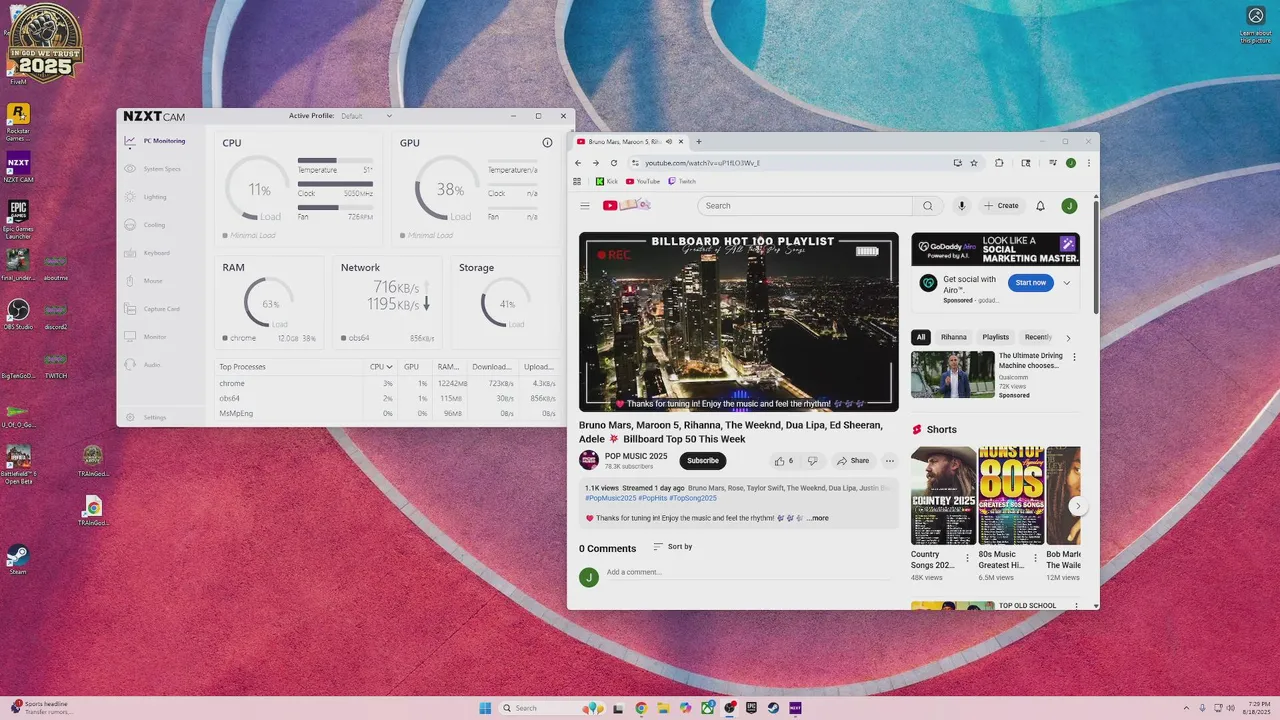This screenshot has width=1280, height=720.
Task: Select the All chip filter
Action: [x=921, y=337]
